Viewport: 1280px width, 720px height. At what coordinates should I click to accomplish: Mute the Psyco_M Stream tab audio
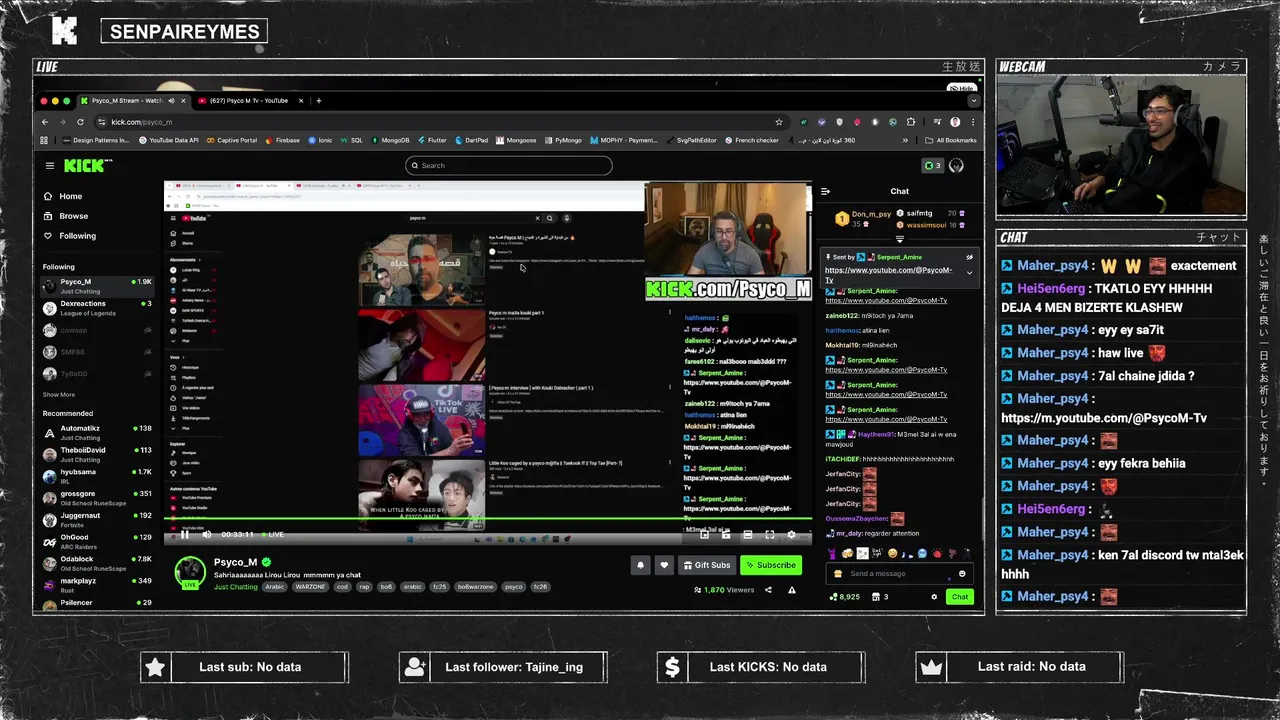[x=170, y=100]
